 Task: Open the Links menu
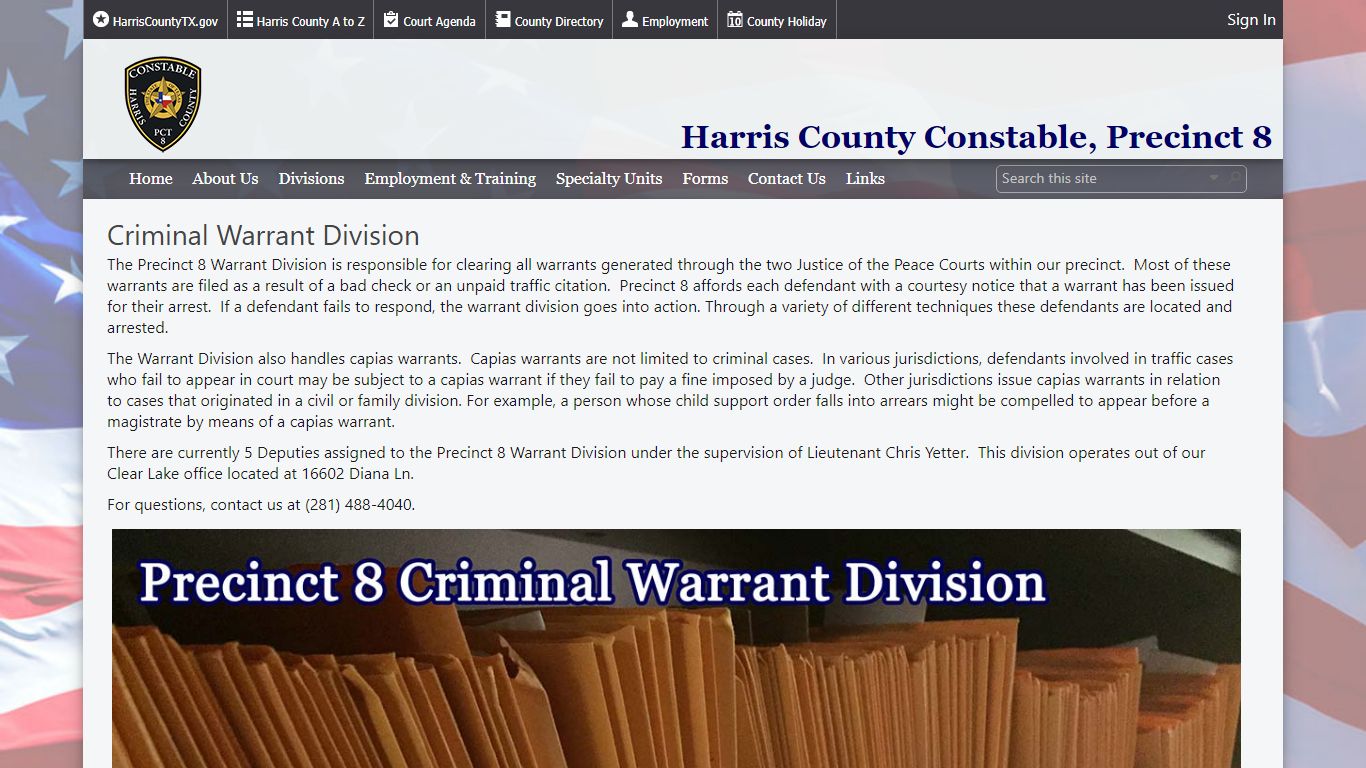865,179
